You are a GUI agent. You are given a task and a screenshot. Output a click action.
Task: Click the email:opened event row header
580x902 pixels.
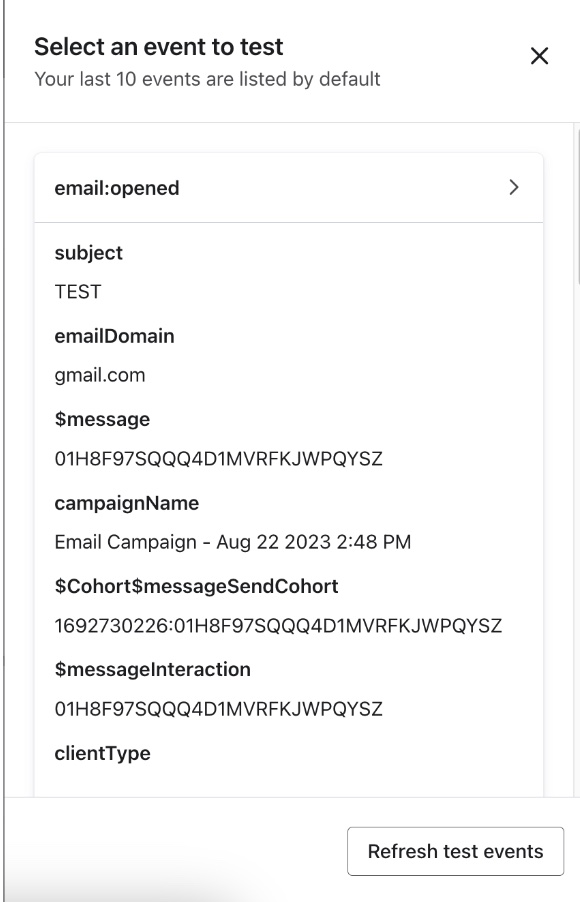115,186
